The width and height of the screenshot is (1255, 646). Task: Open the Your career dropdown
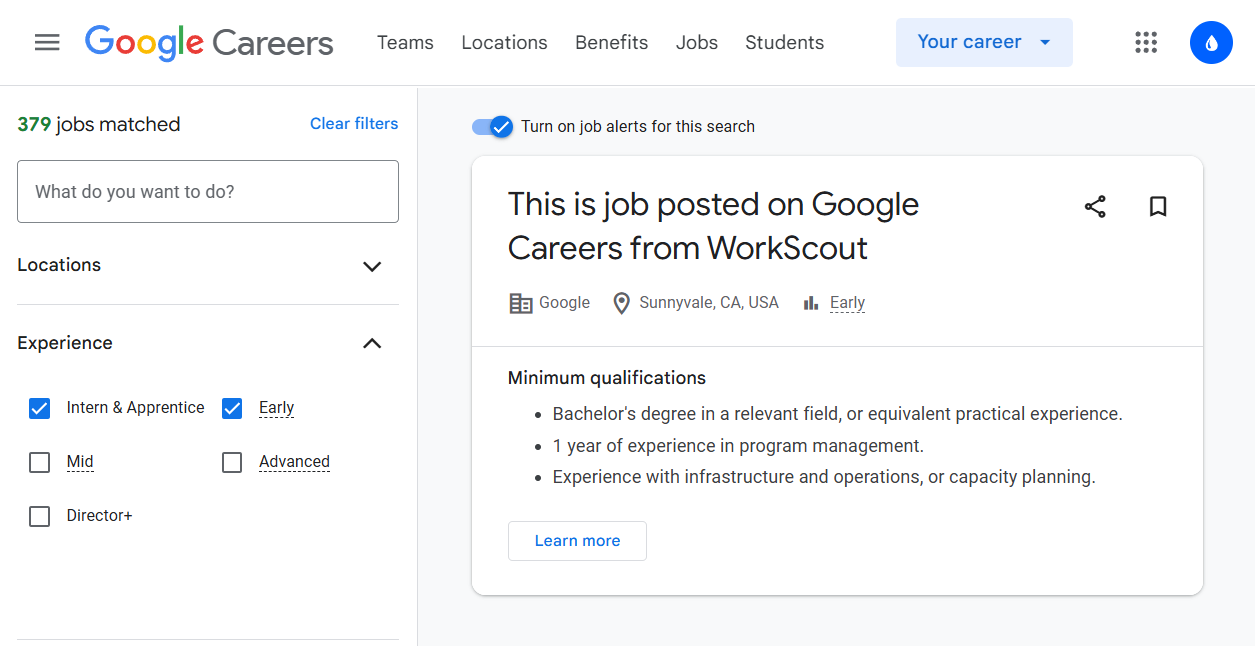click(x=983, y=42)
